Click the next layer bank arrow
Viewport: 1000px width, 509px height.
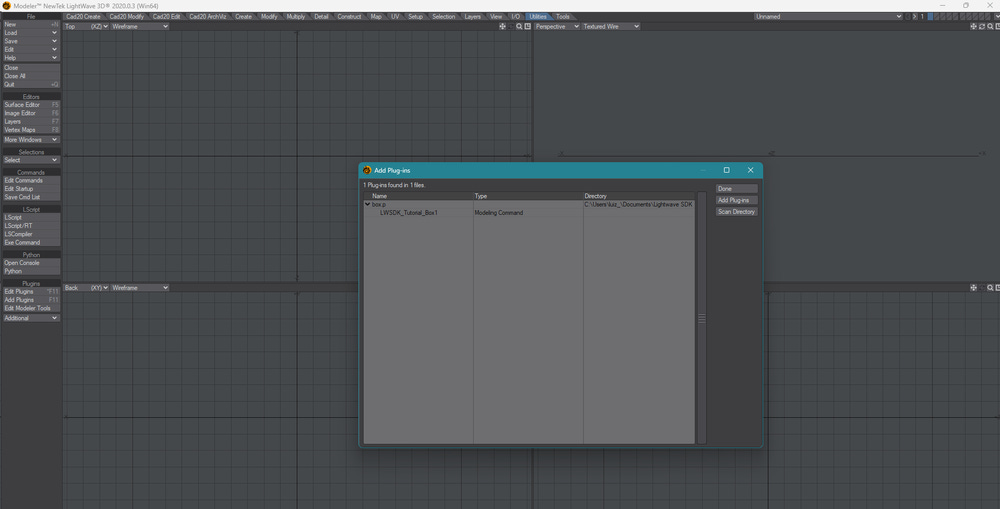(915, 17)
